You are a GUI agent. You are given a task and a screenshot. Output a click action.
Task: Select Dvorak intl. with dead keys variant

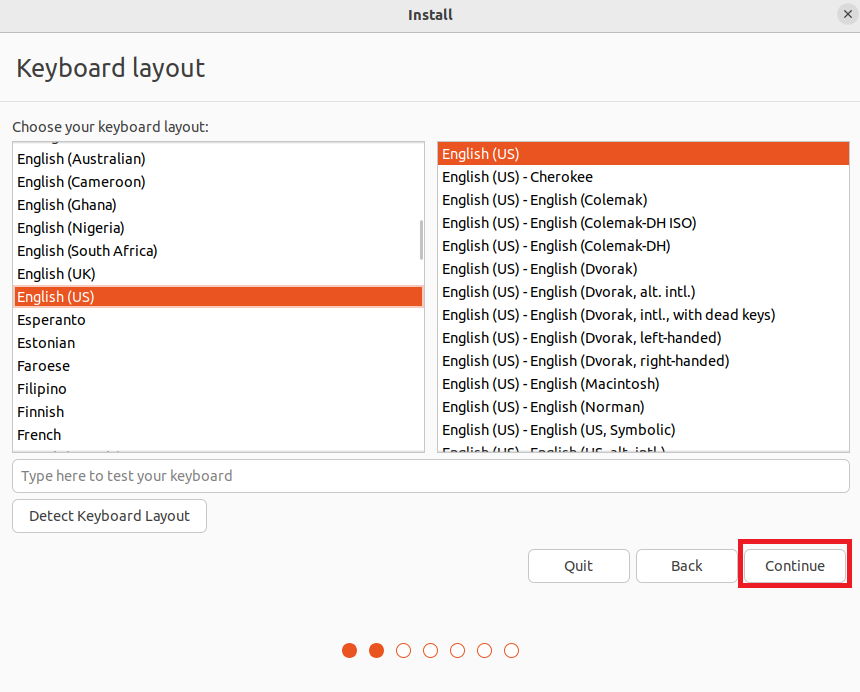643,315
